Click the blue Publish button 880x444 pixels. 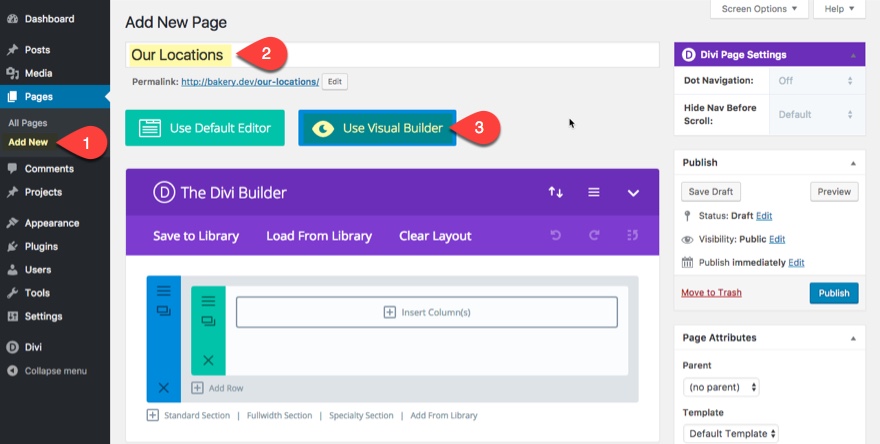[x=833, y=293]
